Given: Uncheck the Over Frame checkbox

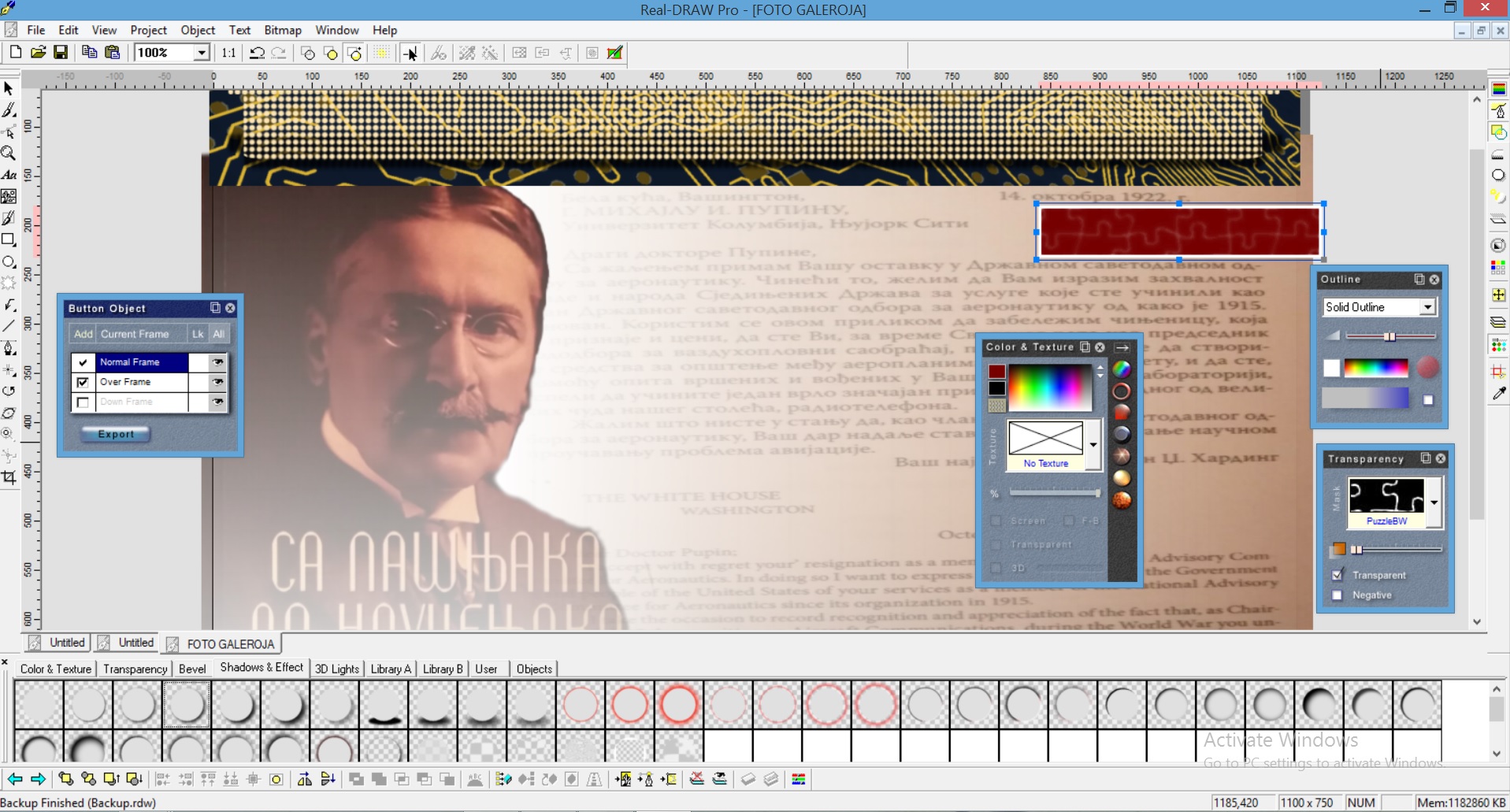Looking at the screenshot, I should pos(83,382).
